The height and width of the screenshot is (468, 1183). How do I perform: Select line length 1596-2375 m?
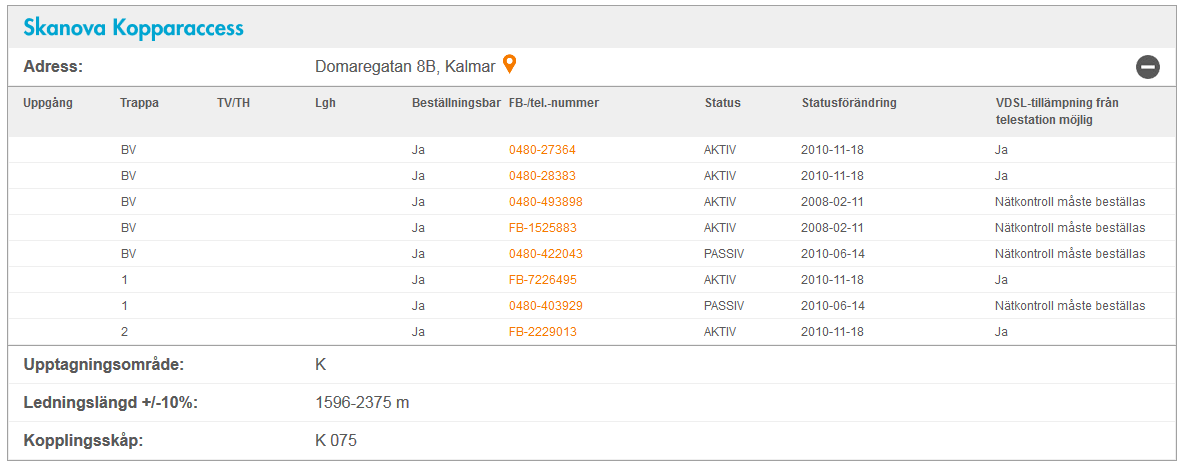pyautogui.click(x=362, y=402)
